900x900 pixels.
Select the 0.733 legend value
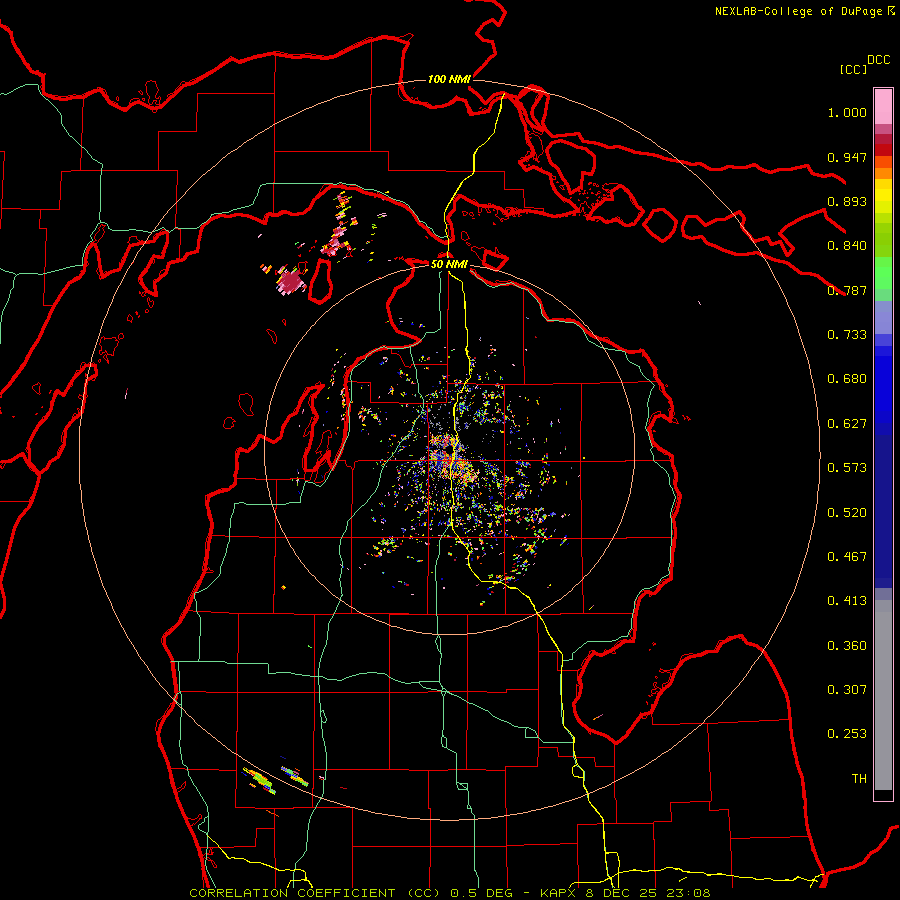click(847, 334)
